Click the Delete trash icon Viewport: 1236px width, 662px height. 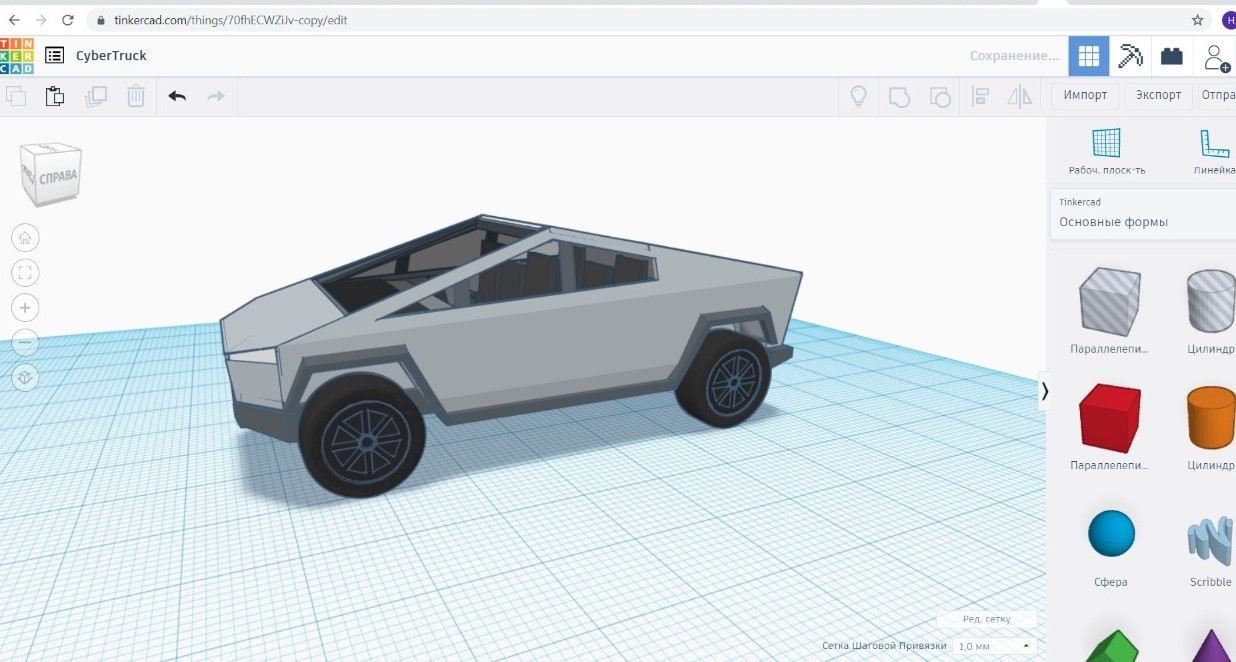(136, 96)
